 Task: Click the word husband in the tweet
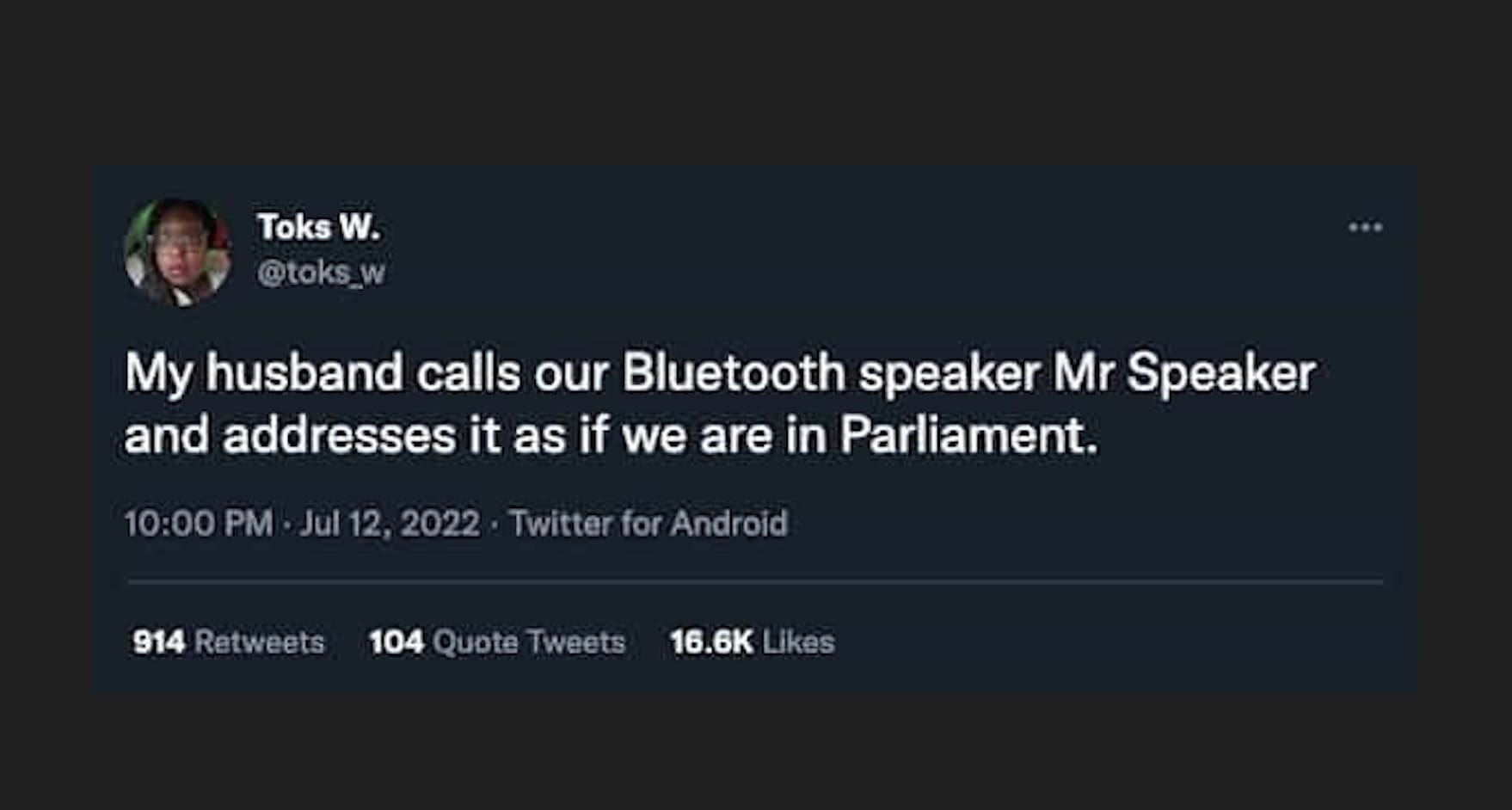tap(304, 373)
